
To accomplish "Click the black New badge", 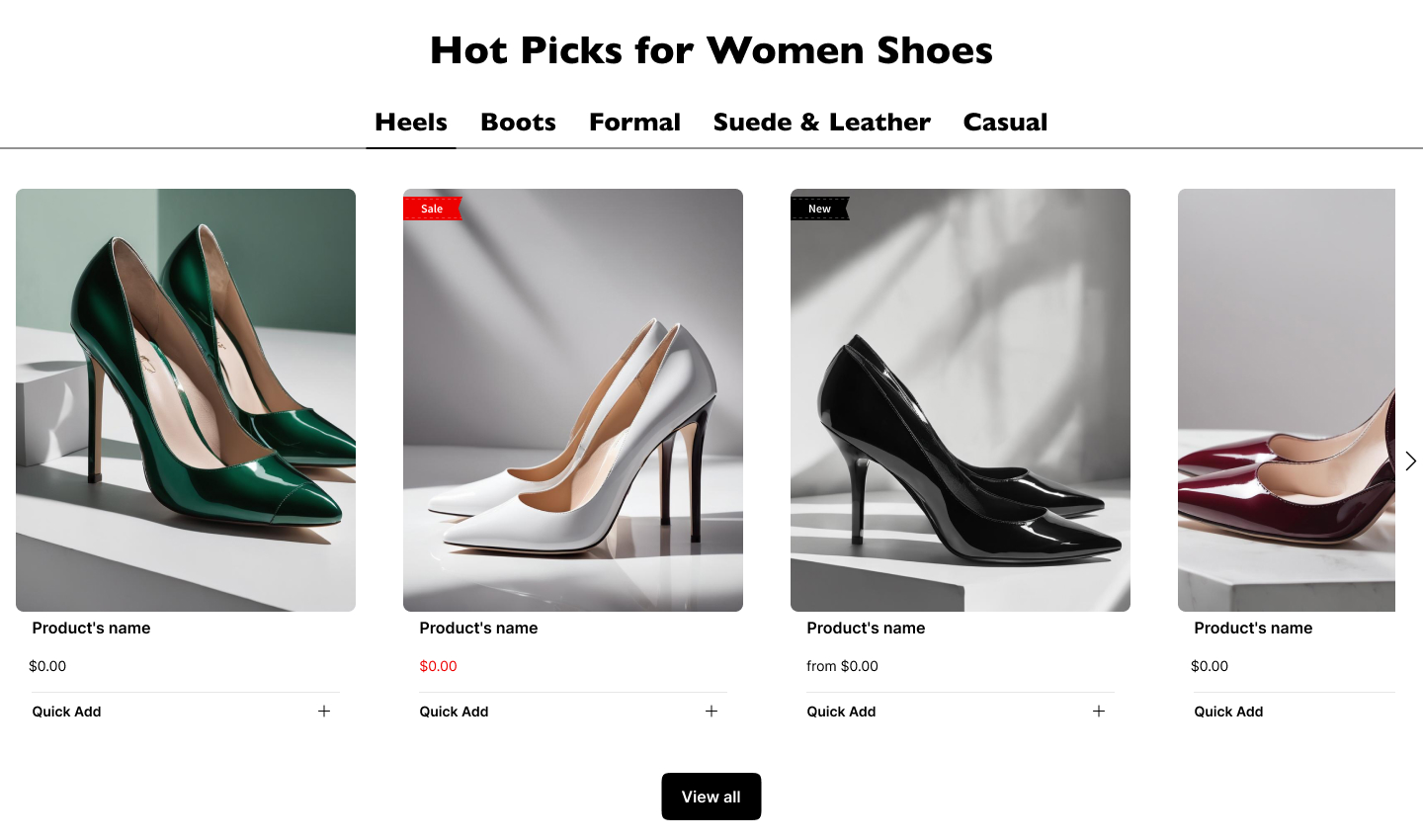I will click(819, 209).
